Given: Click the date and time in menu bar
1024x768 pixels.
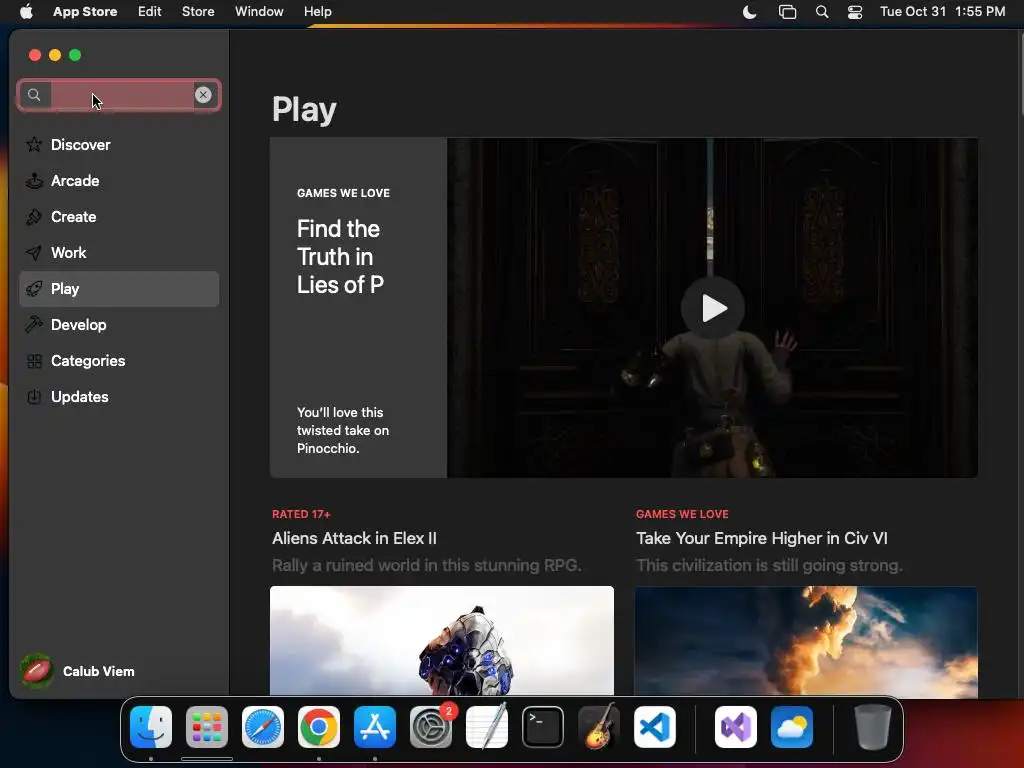Looking at the screenshot, I should coord(942,11).
